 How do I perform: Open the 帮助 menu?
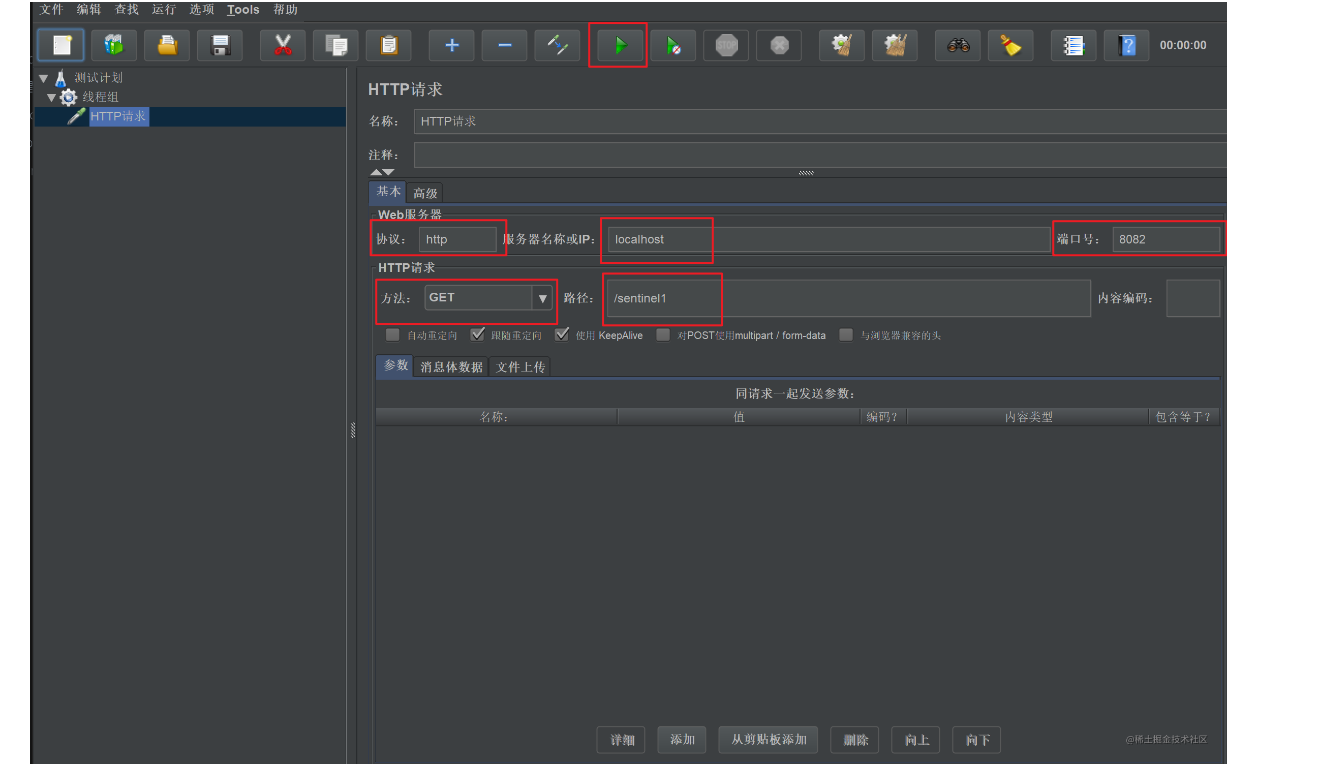[285, 10]
